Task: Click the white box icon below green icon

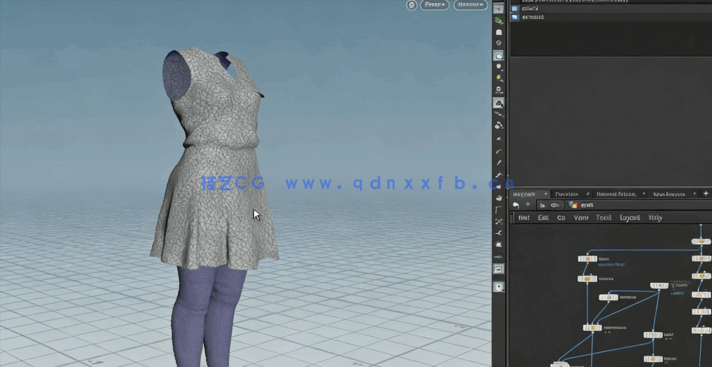Action: click(x=499, y=32)
